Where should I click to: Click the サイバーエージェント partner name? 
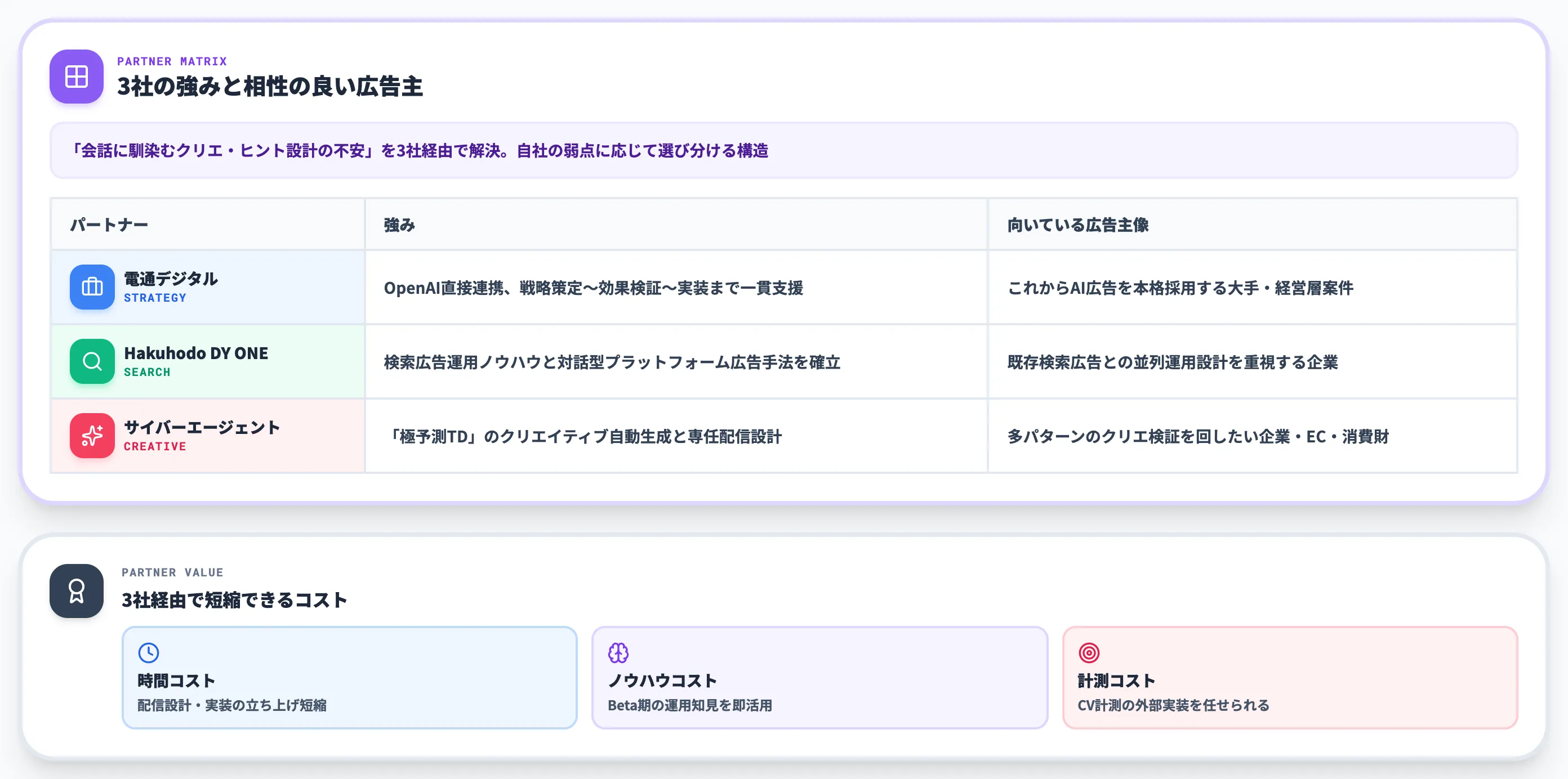click(202, 428)
